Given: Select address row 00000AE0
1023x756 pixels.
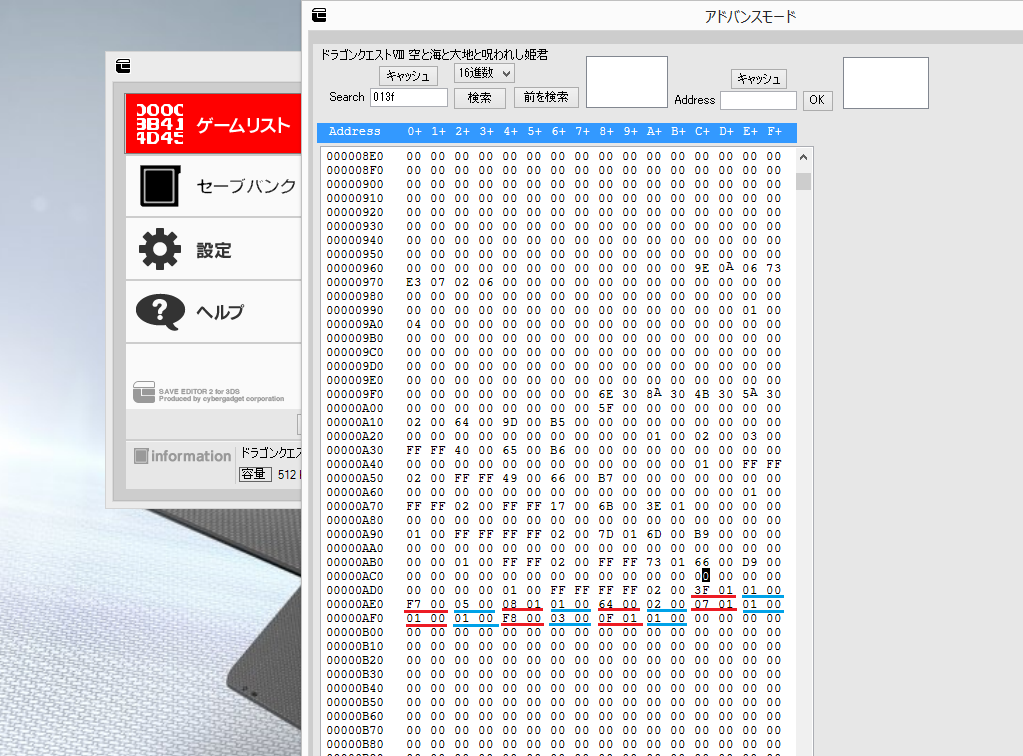Looking at the screenshot, I should [355, 604].
